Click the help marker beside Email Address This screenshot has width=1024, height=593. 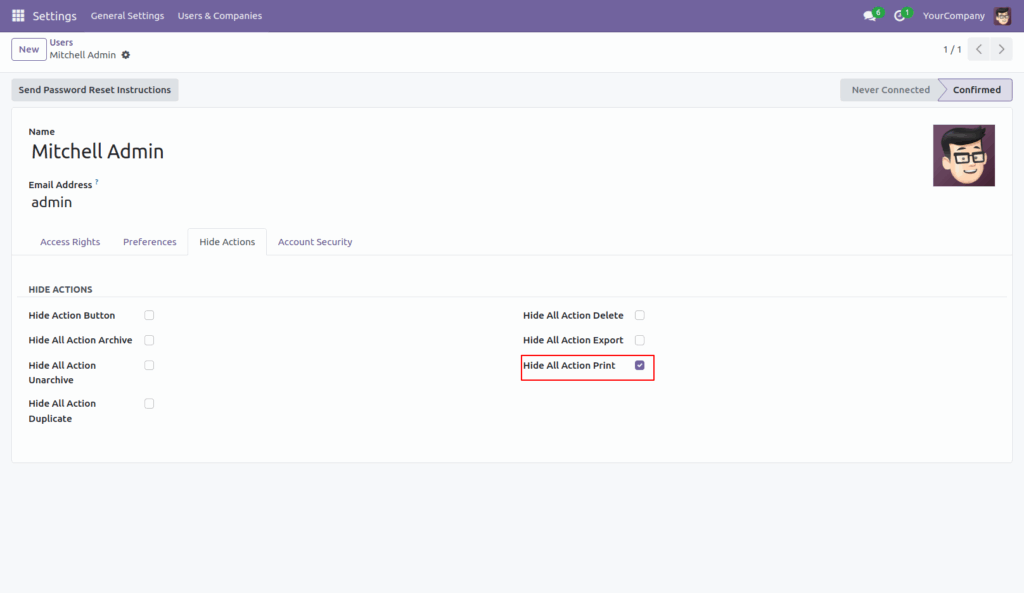(96, 180)
